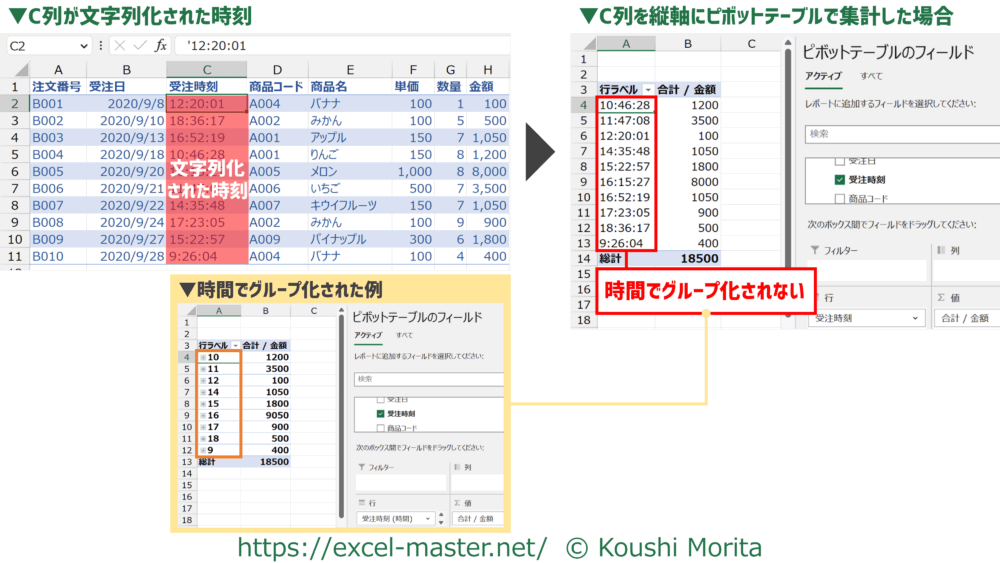This screenshot has width=1000, height=563.
Task: Click the excel-master.net URL text
Action: point(391,547)
